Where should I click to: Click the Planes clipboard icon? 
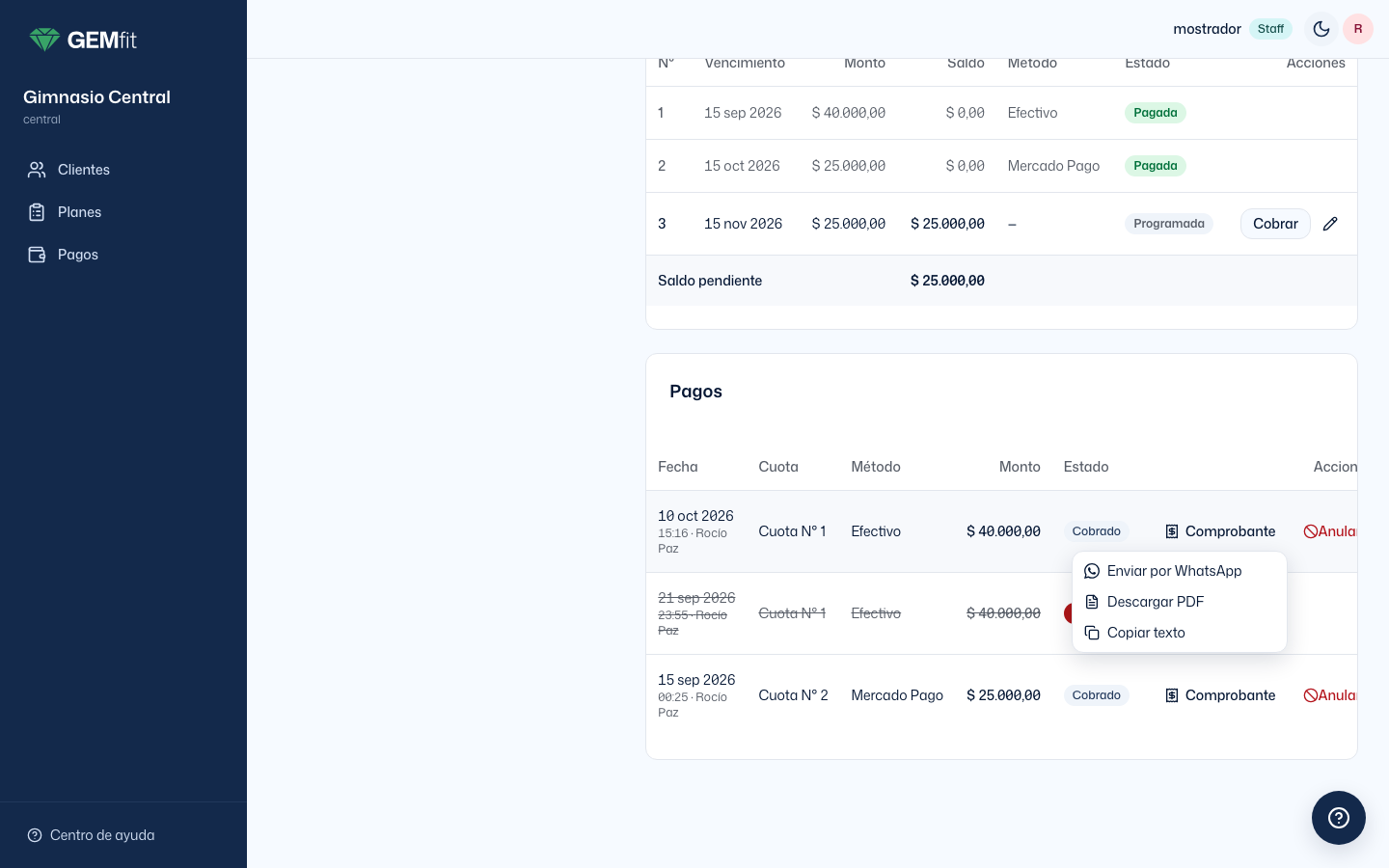(x=37, y=212)
